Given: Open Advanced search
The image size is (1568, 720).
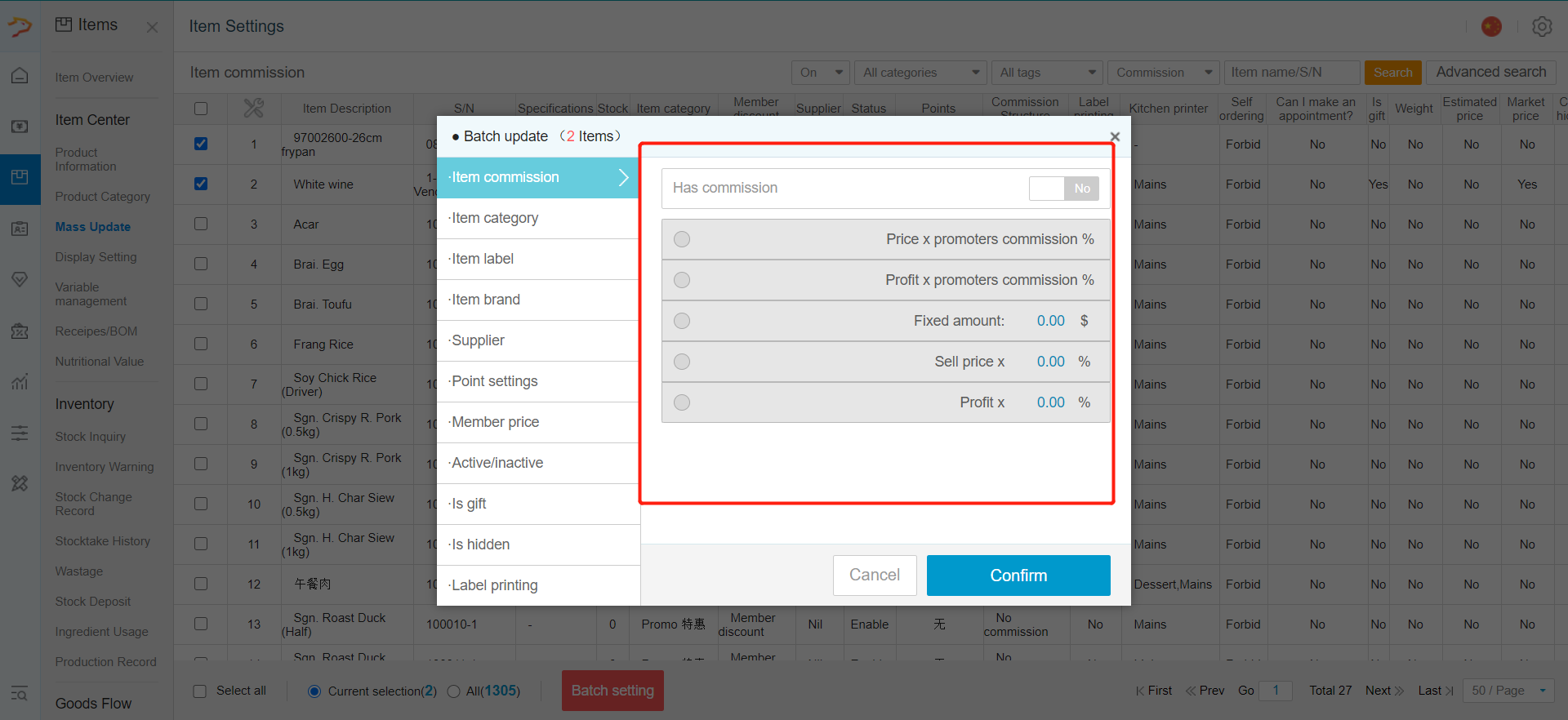Looking at the screenshot, I should 1491,72.
